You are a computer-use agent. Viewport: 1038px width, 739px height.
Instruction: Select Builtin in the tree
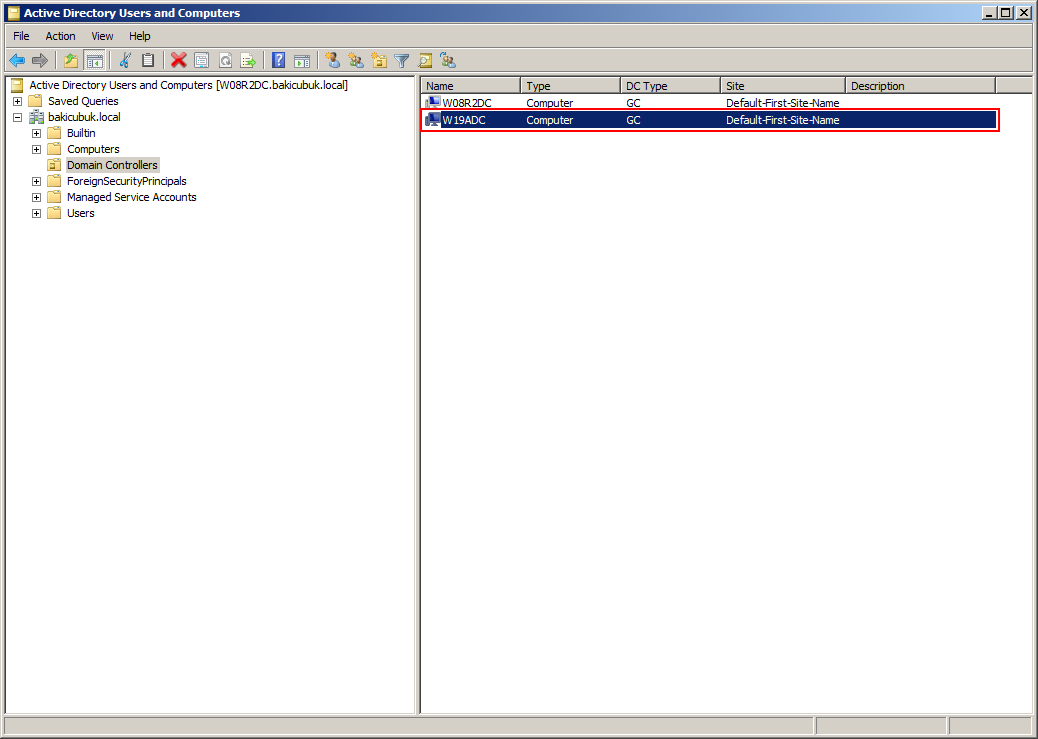coord(81,133)
